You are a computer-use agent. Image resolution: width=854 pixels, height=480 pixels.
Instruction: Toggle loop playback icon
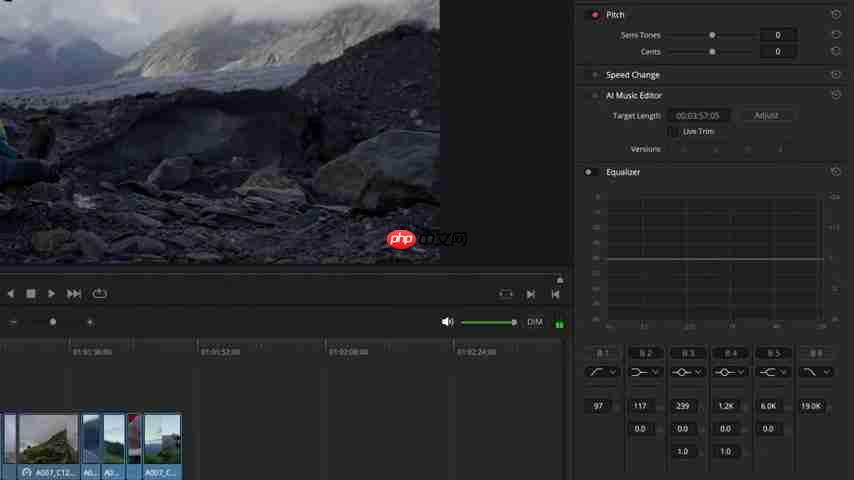pyautogui.click(x=99, y=294)
